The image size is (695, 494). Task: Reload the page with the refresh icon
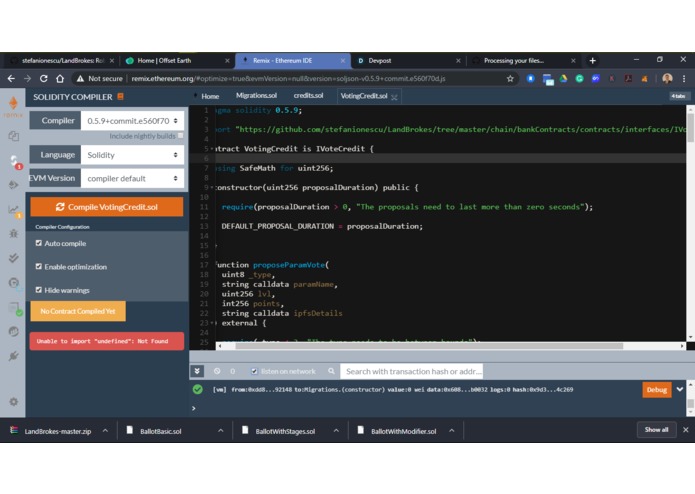(43, 78)
